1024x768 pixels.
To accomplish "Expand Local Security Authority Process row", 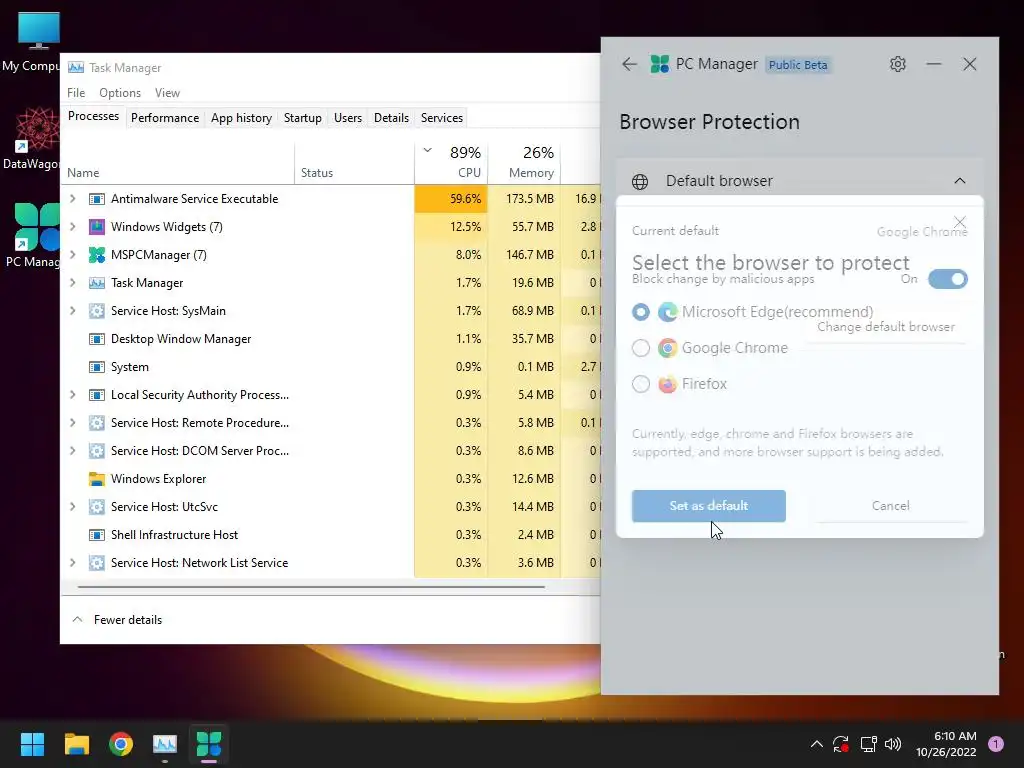I will 72,395.
